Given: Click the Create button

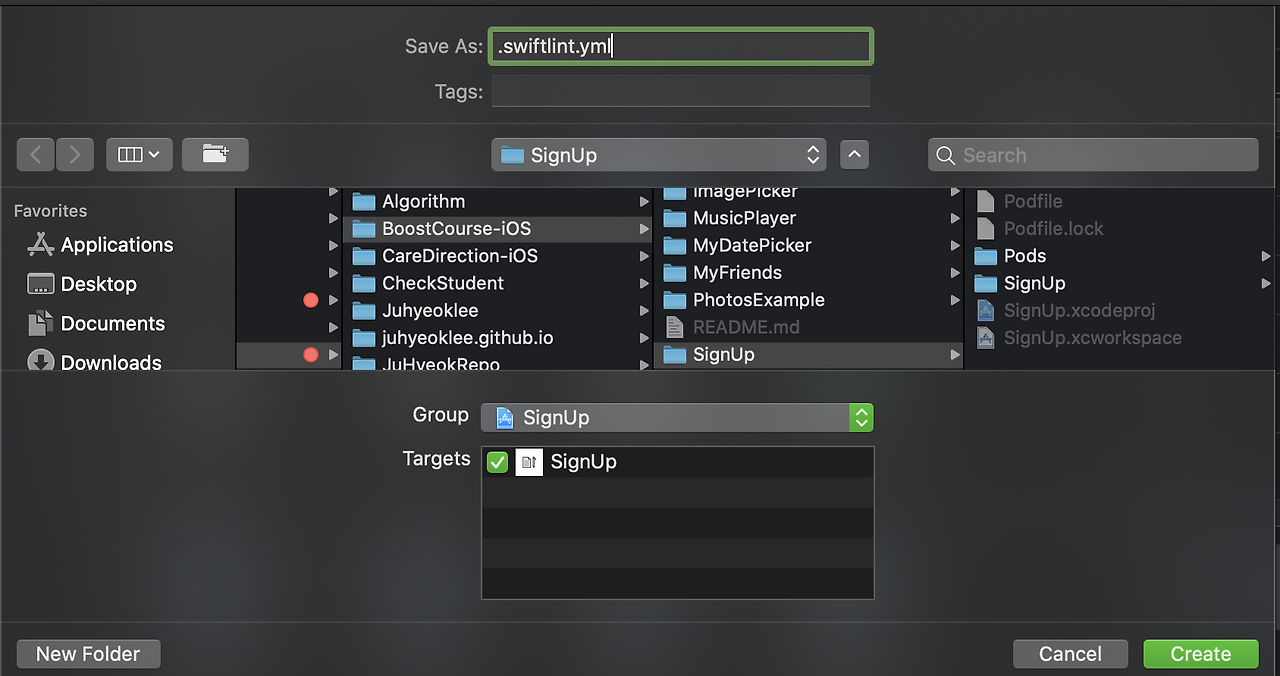Looking at the screenshot, I should (x=1201, y=654).
